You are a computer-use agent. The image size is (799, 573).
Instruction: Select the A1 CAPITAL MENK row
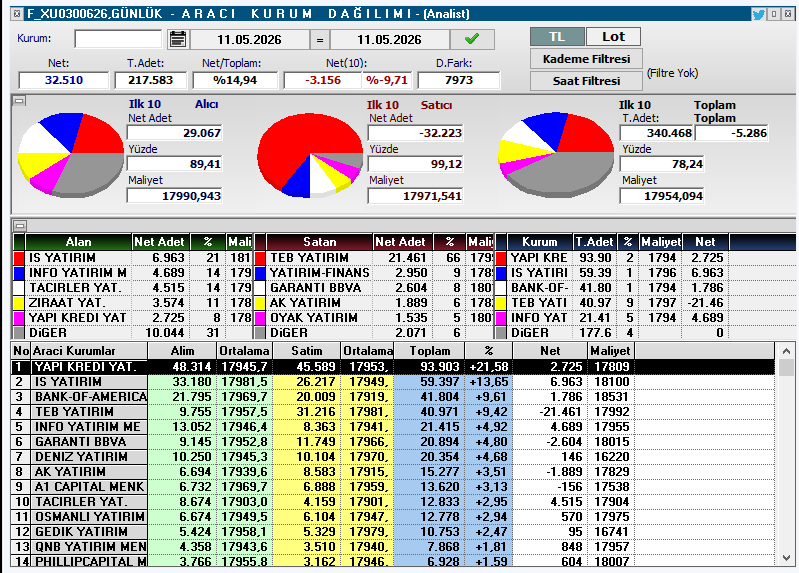(392, 487)
